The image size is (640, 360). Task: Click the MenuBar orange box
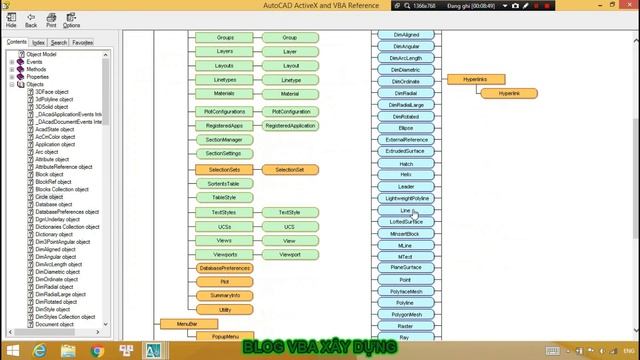[189, 324]
